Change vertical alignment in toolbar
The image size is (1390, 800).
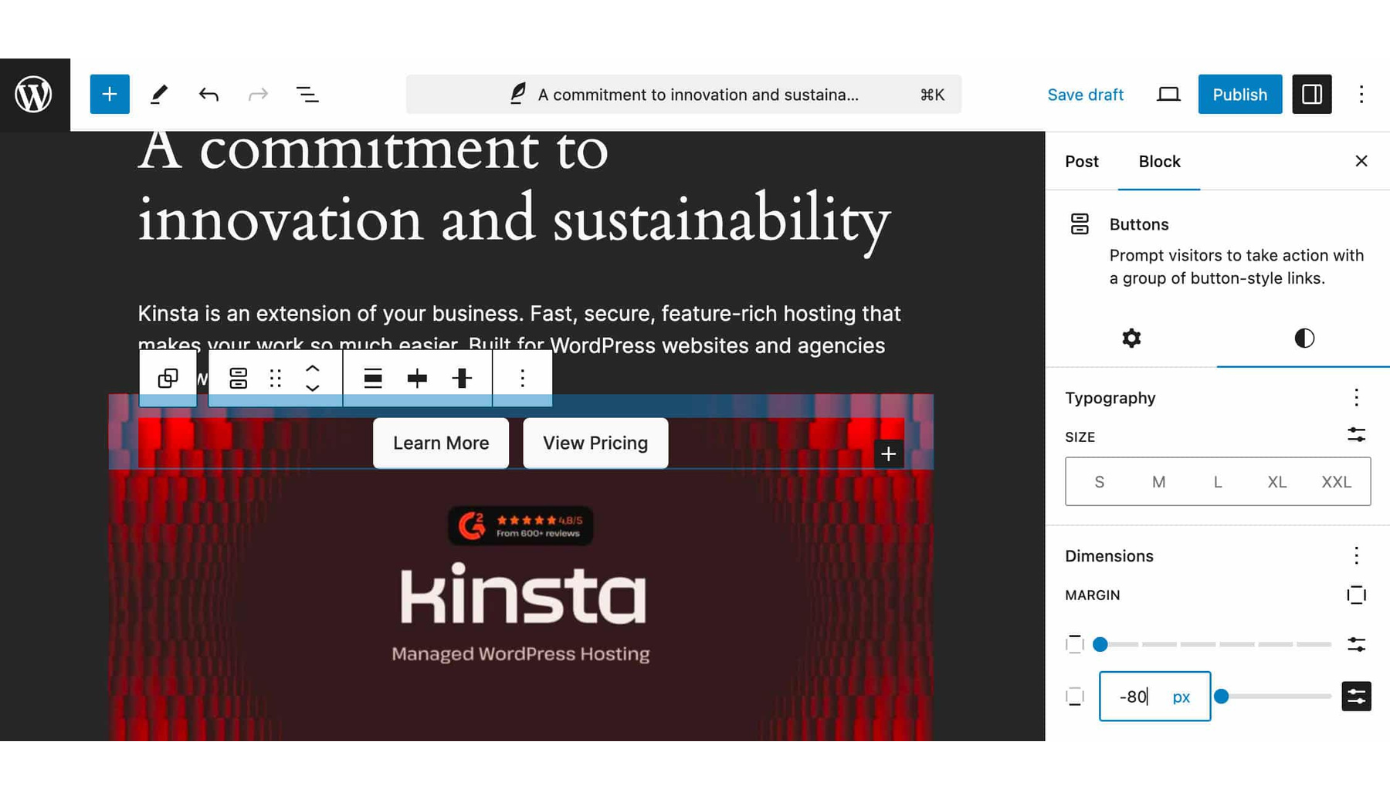(x=462, y=378)
